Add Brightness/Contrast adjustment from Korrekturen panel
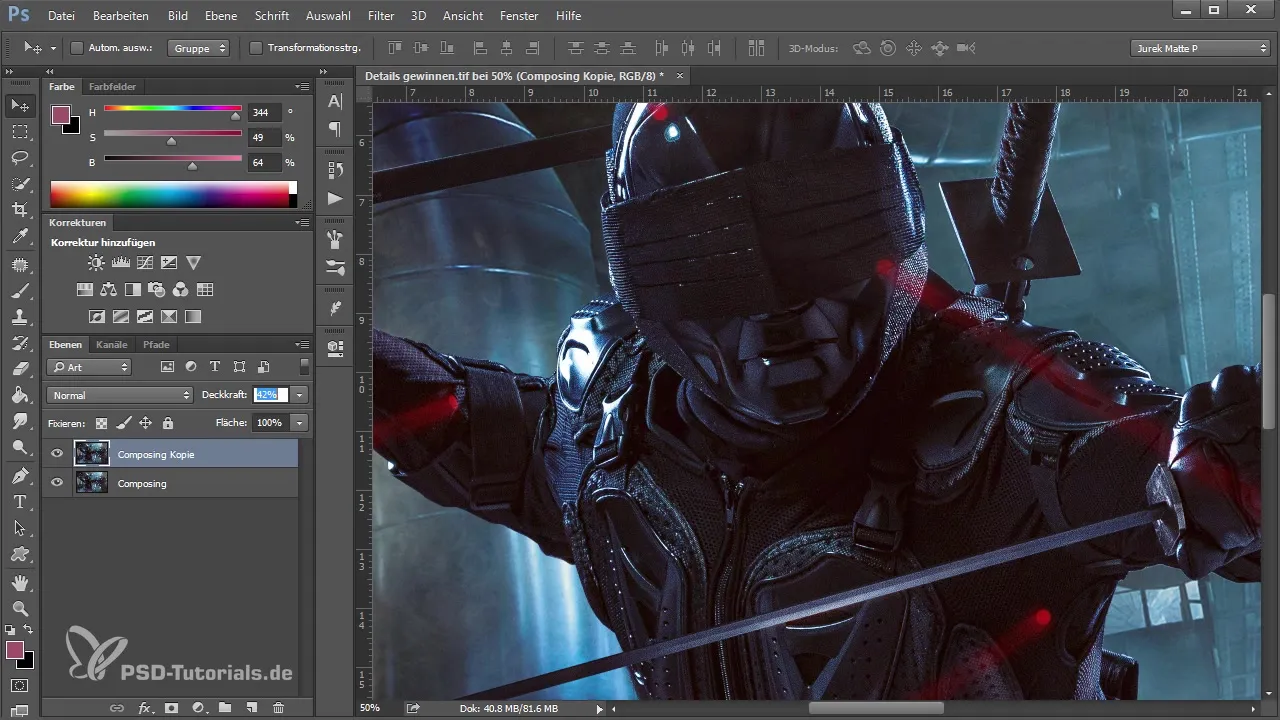Screen dimensions: 1280x720 96,263
